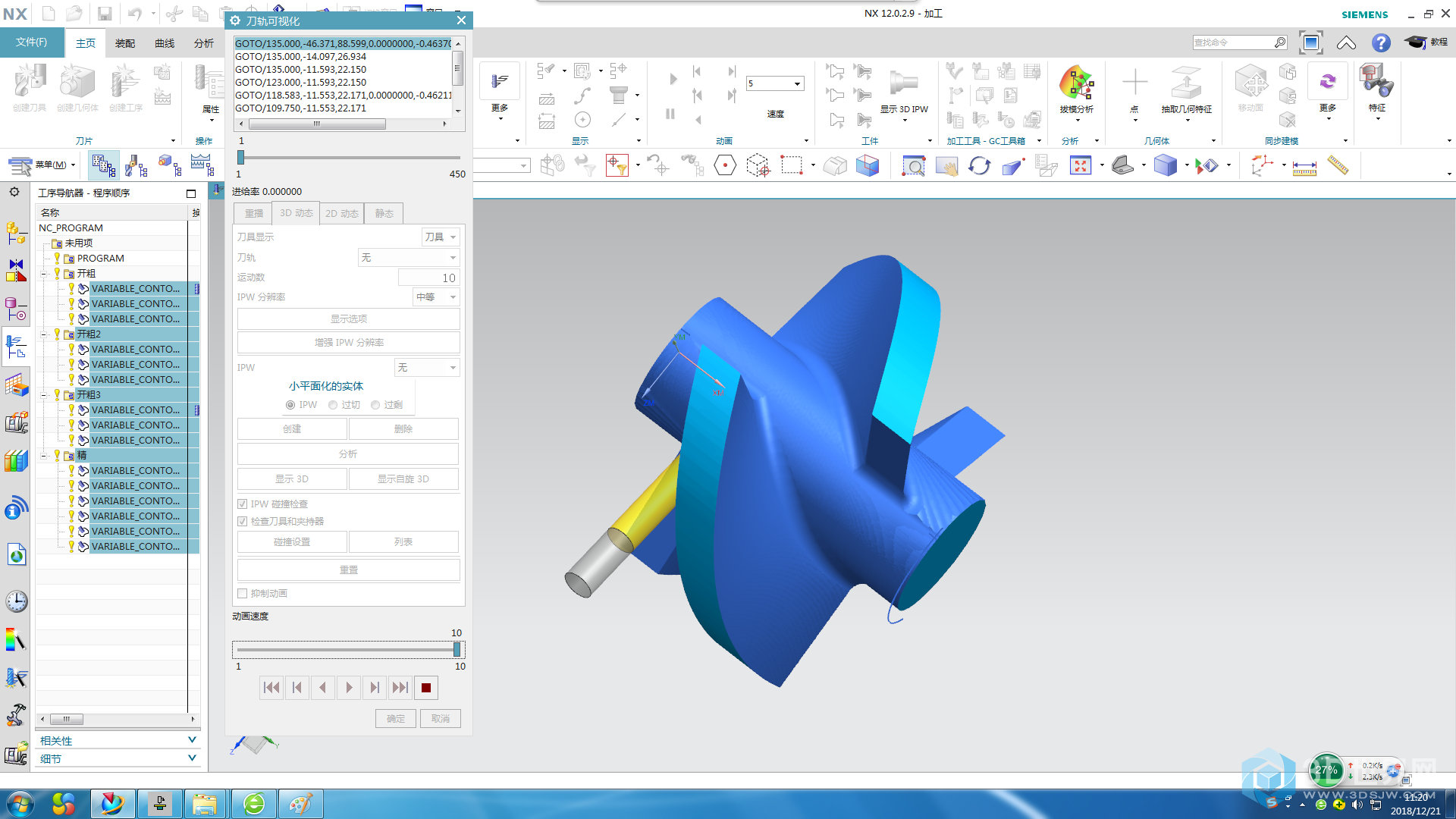Select the gouge (过切) radio button

coord(333,405)
